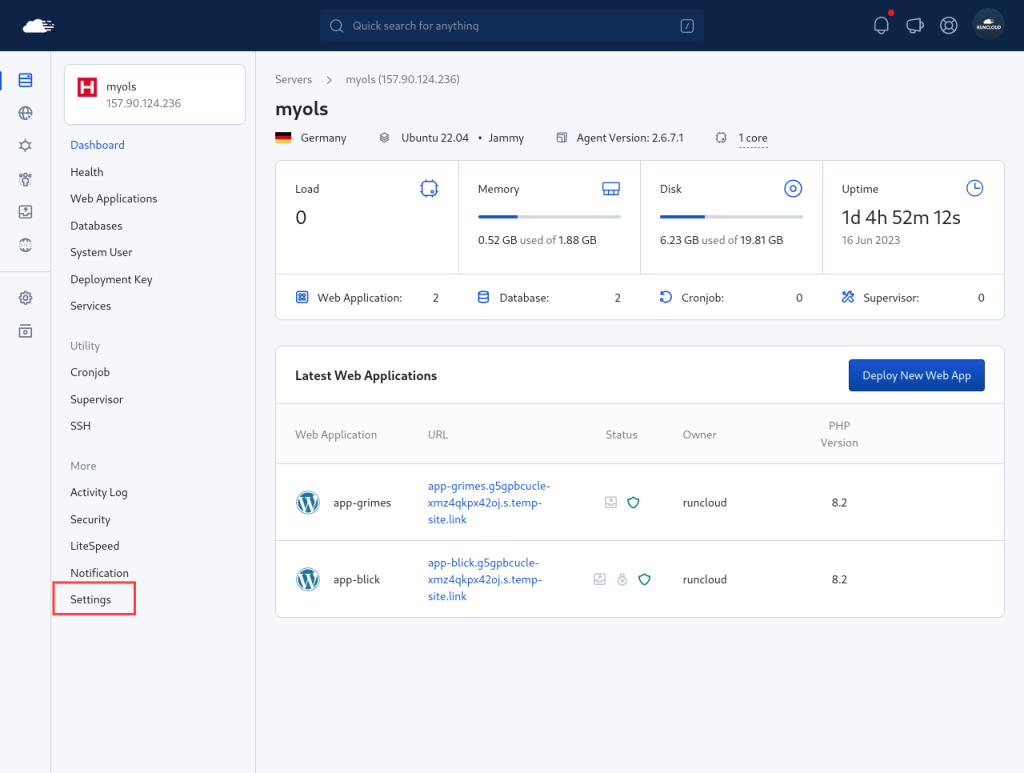Click the app-blick WordPress logo
1024x773 pixels.
tap(308, 579)
